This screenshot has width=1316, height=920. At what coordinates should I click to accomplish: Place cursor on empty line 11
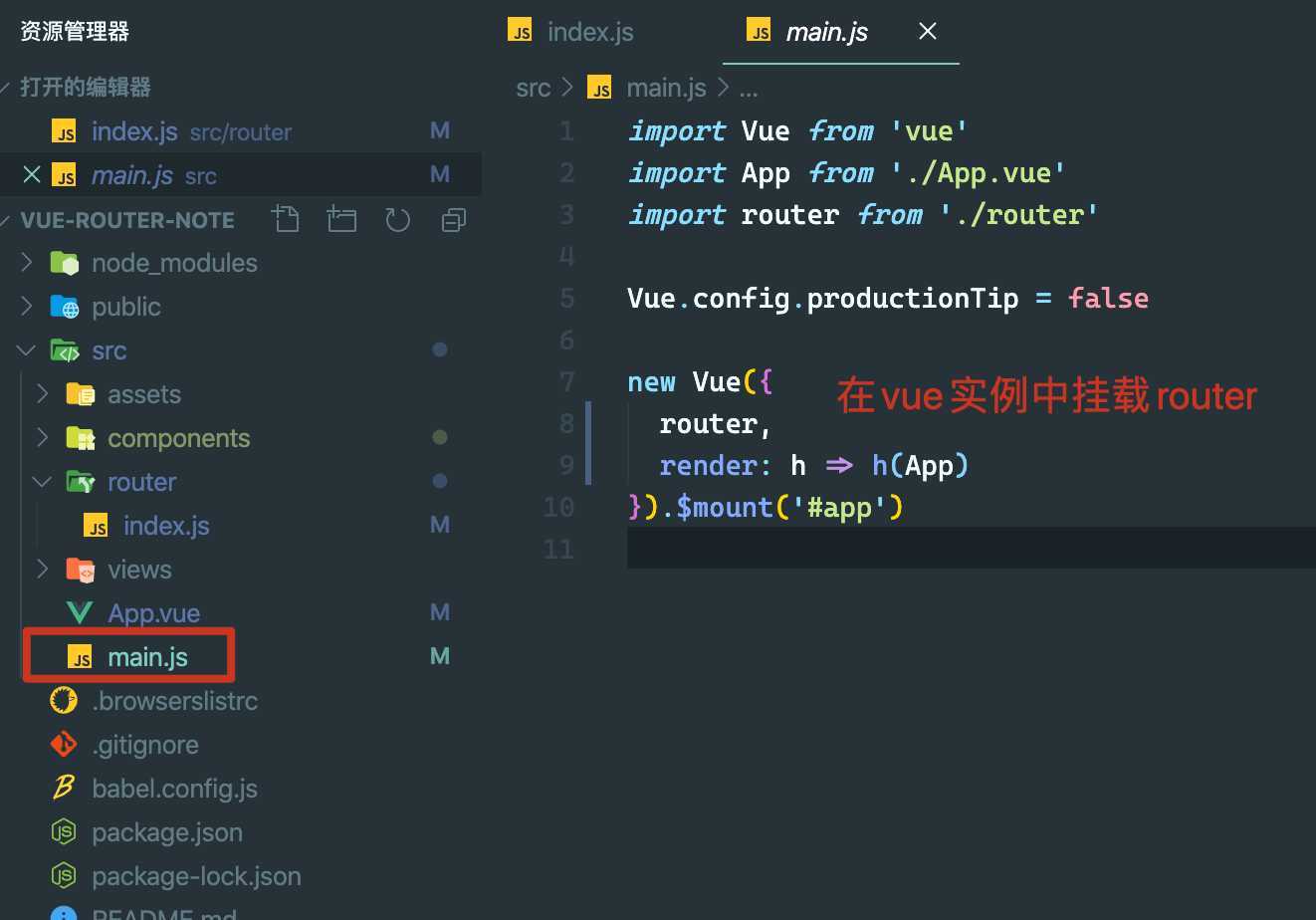point(896,549)
